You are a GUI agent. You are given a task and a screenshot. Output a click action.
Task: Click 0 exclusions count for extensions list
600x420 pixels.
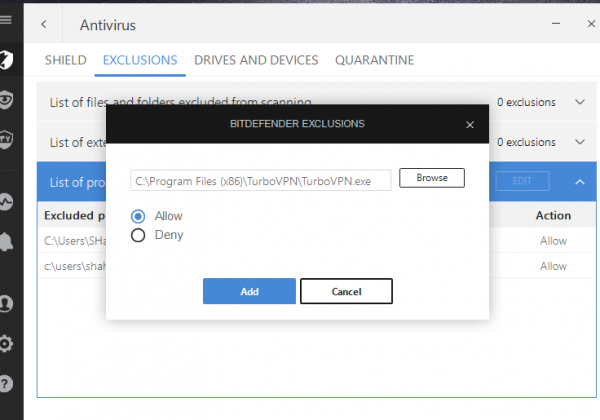click(x=526, y=142)
